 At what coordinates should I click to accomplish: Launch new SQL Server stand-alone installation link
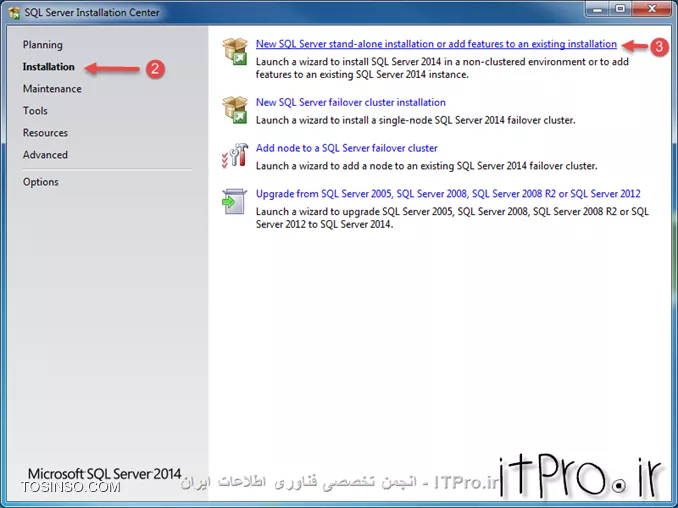pos(436,44)
